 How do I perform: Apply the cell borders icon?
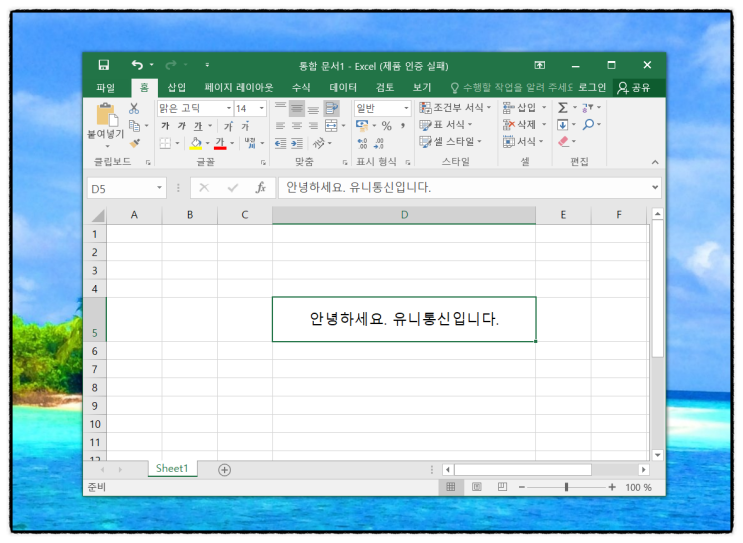pyautogui.click(x=165, y=143)
